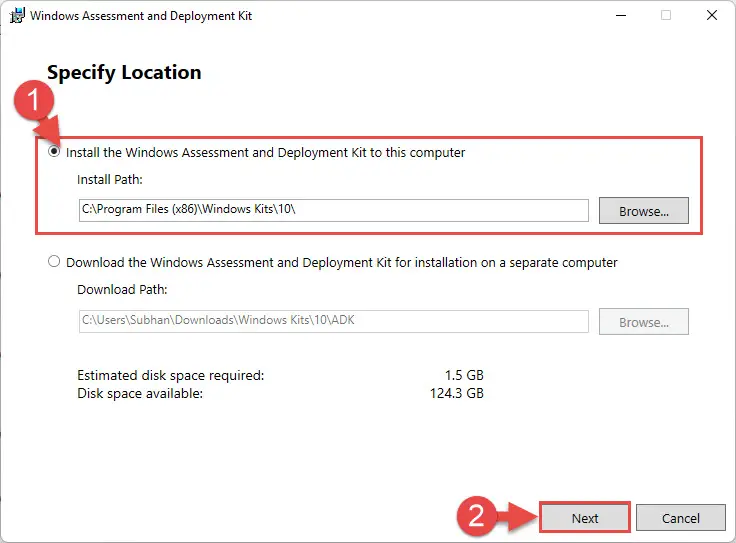
Task: Click the '1.5 GB' value
Action: tap(464, 375)
